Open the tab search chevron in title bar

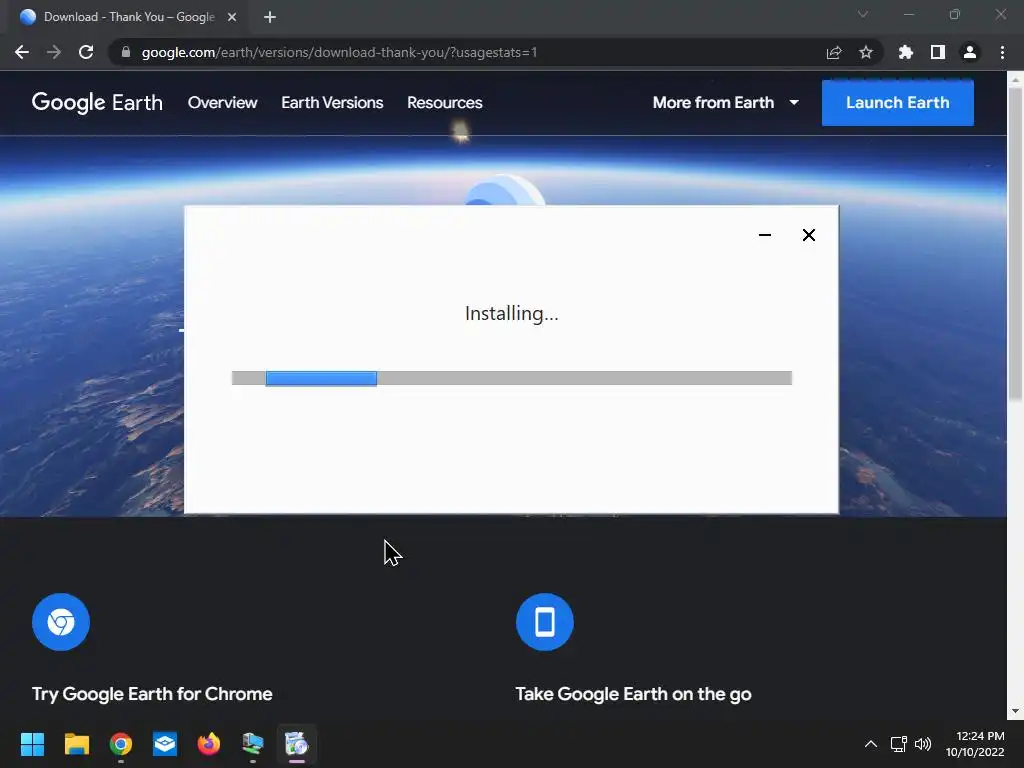point(863,14)
